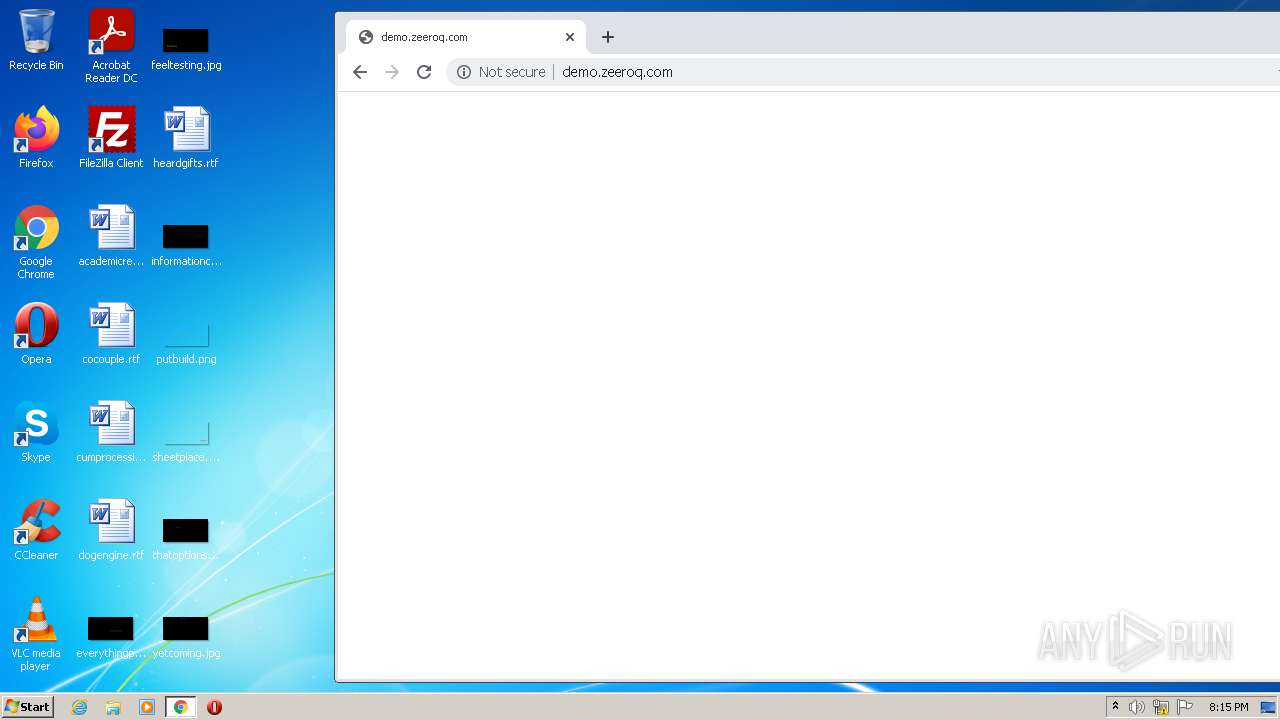
Task: Select dogengine.rtf document
Action: pos(111,530)
